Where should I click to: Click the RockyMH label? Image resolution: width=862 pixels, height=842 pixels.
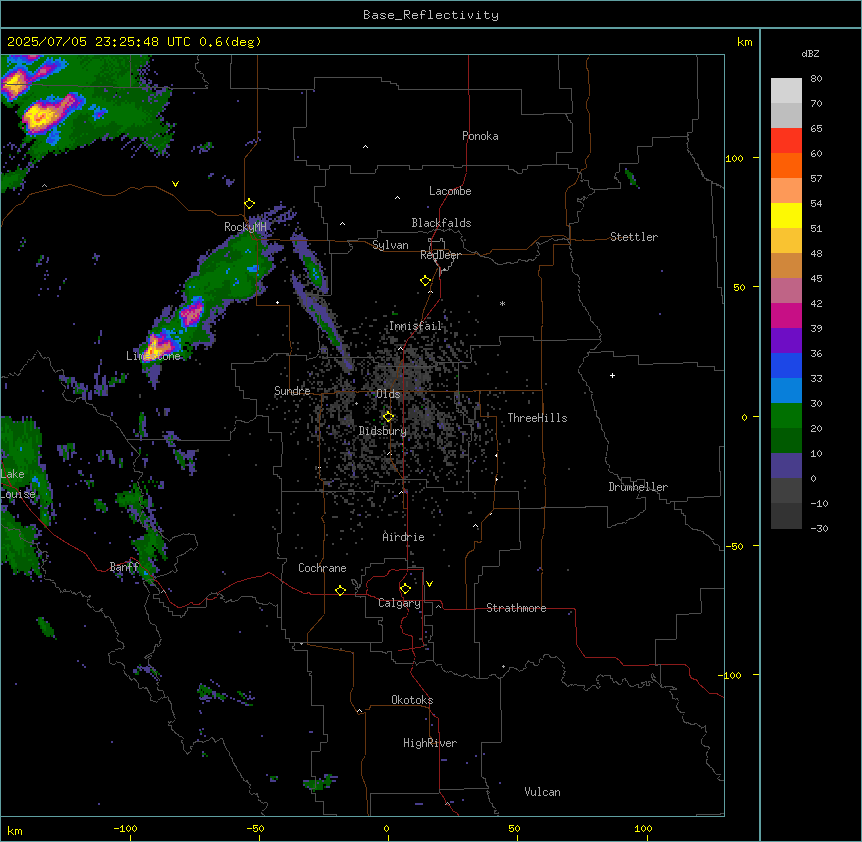coord(245,227)
